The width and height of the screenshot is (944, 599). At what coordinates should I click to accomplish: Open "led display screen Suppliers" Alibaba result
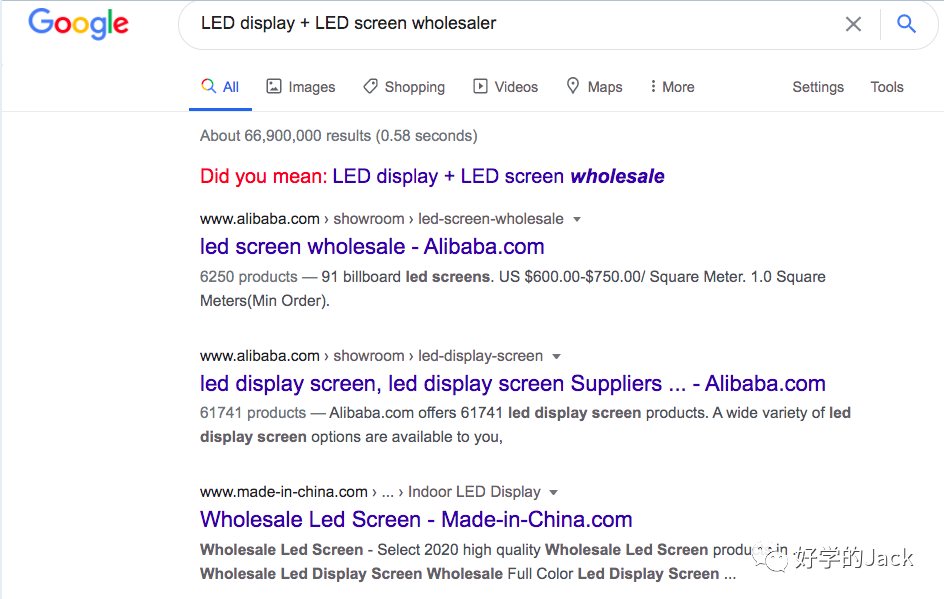coord(512,384)
